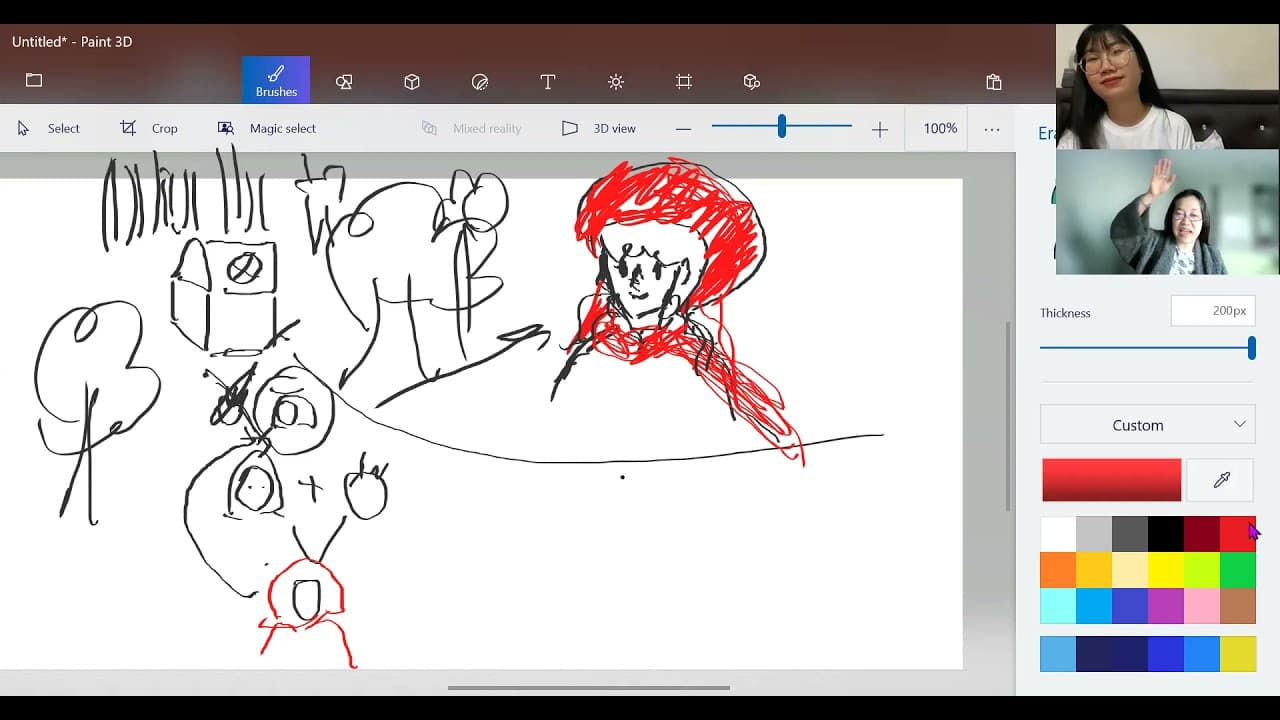Screen dimensions: 1280x720
Task: Open the 2D shapes tool
Action: (x=344, y=82)
